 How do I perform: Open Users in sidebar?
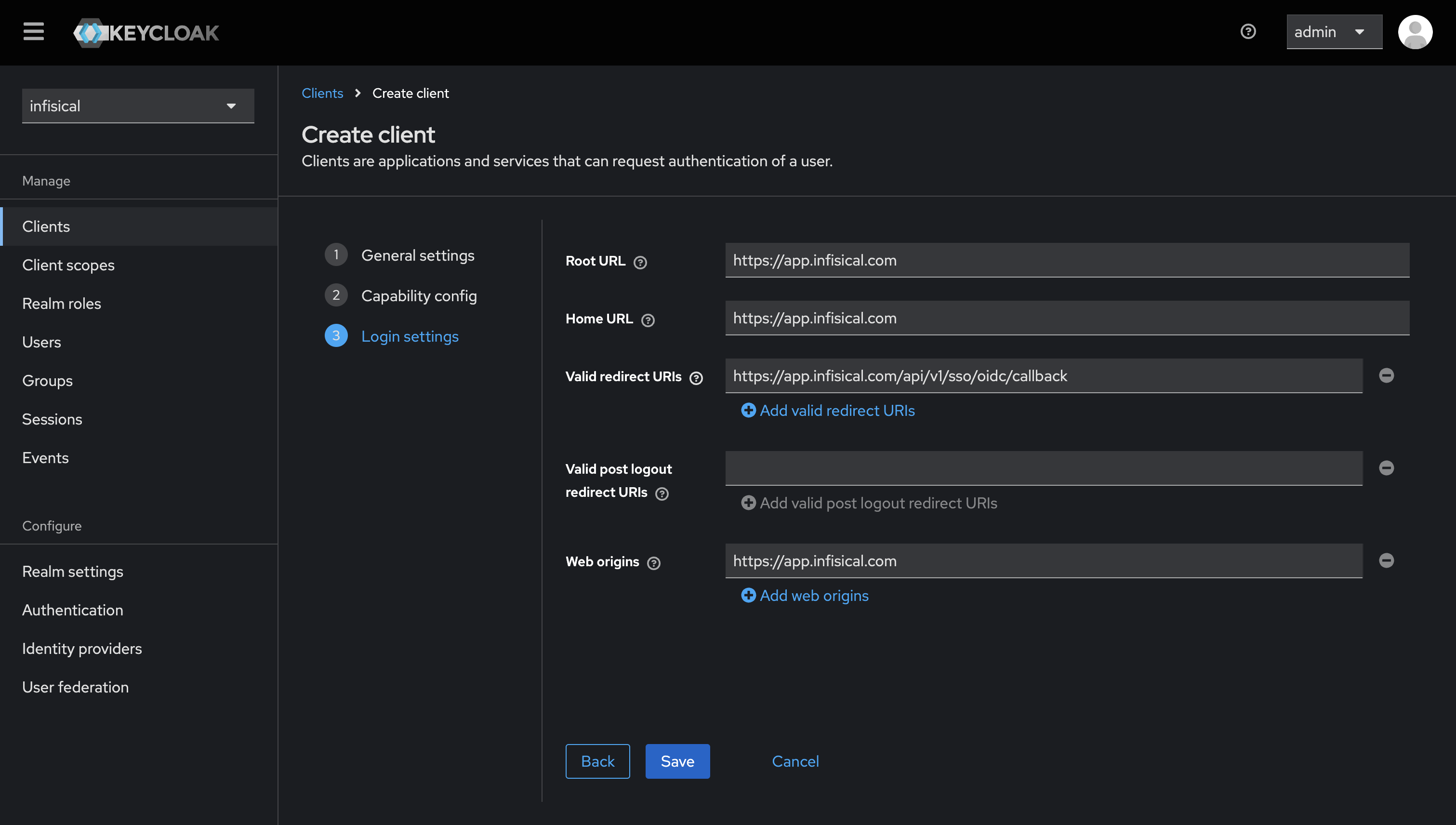[x=139, y=342]
